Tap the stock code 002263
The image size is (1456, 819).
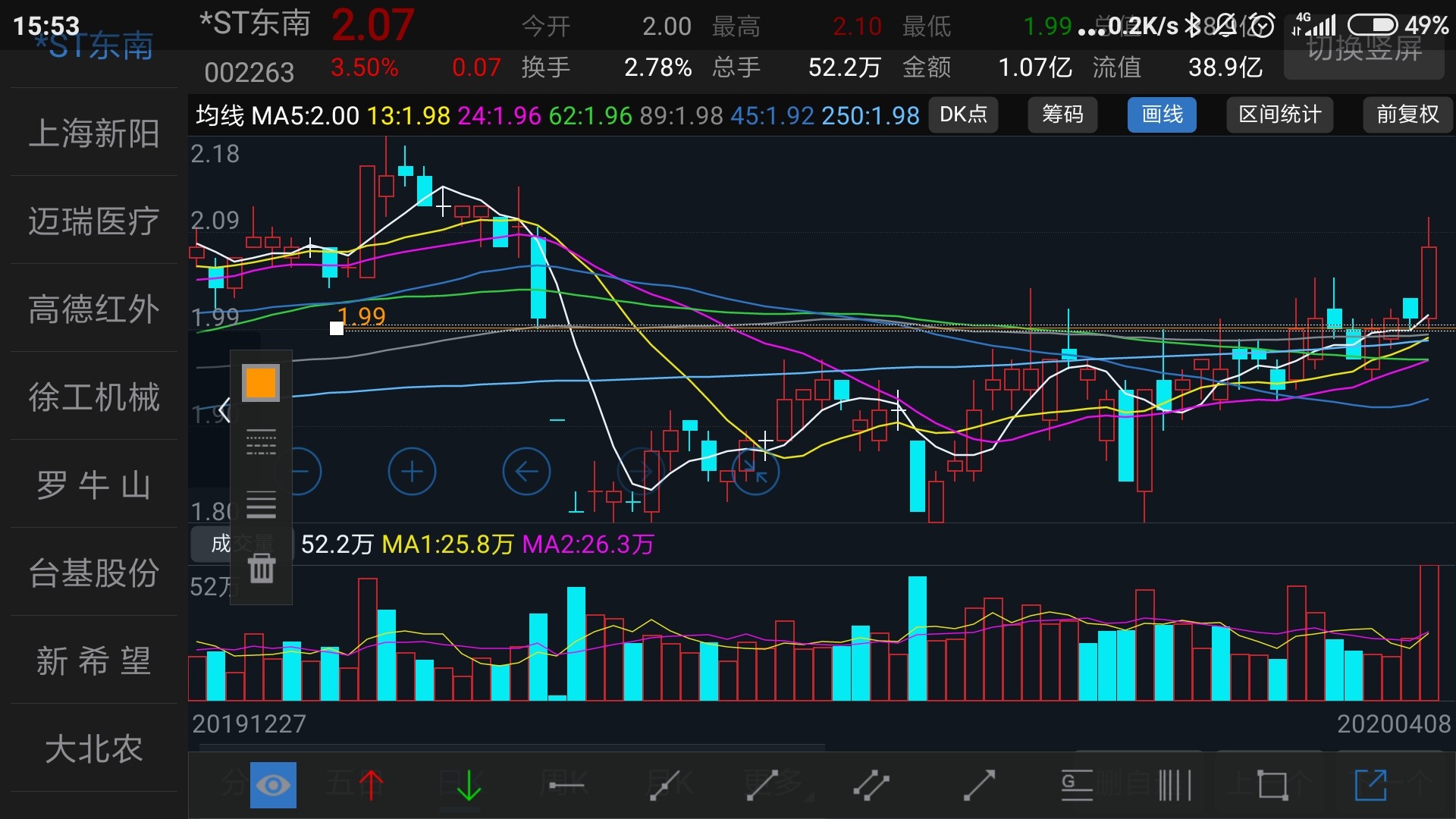coord(249,72)
